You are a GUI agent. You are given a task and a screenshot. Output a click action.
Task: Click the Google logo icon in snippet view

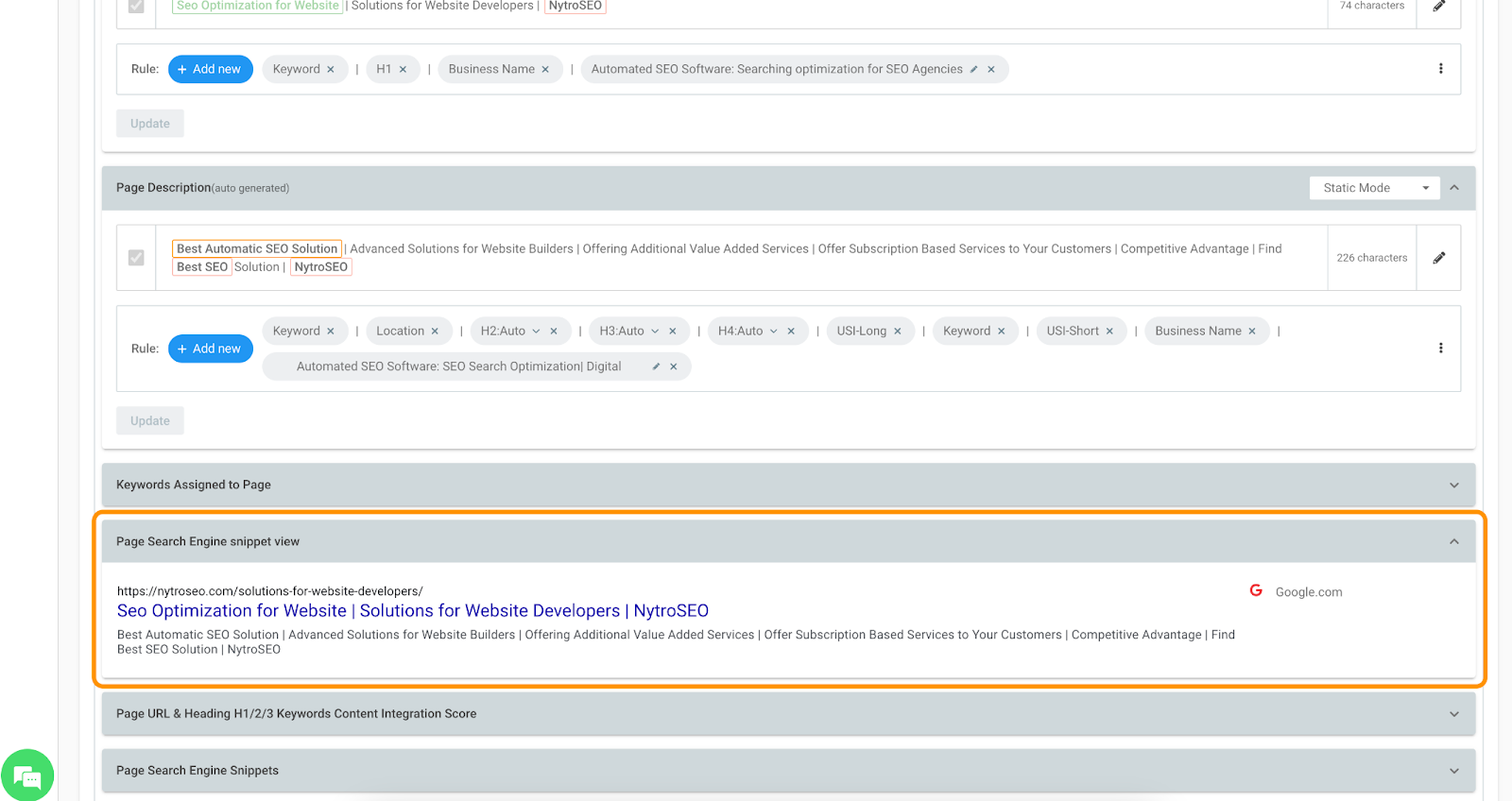(x=1256, y=590)
